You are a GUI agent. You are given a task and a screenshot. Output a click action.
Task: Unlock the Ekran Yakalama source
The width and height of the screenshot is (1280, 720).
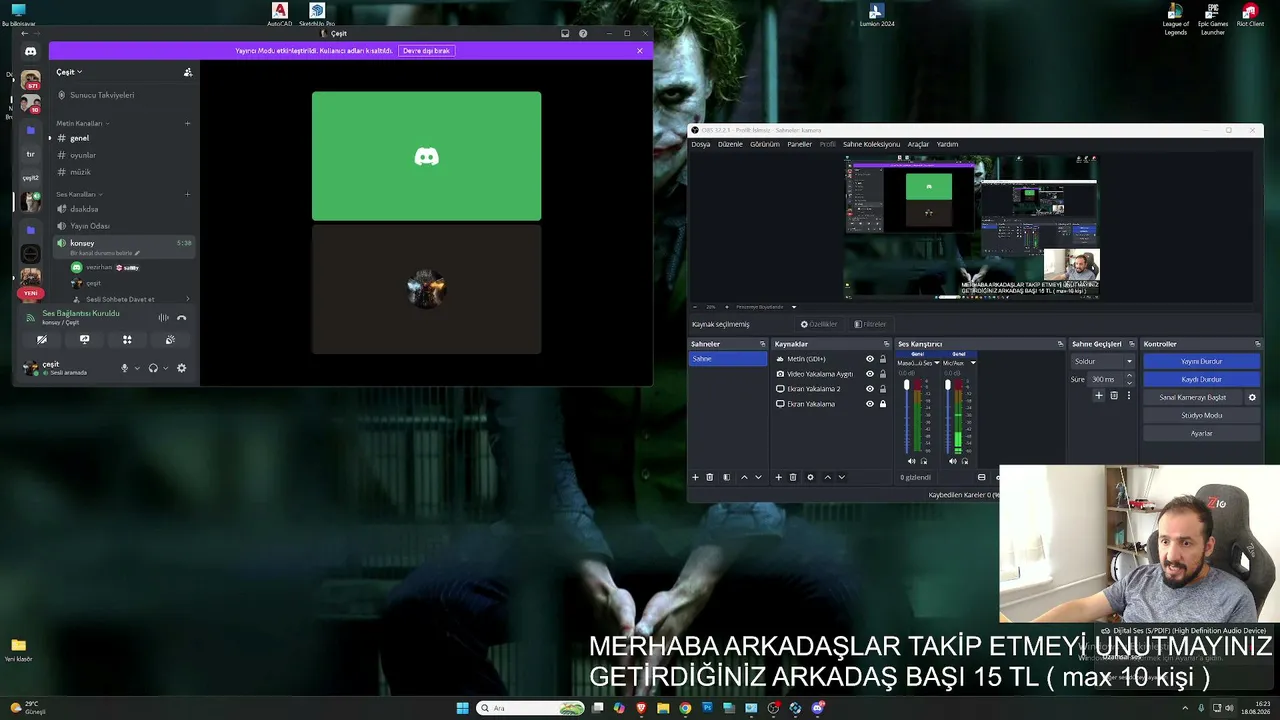click(x=882, y=404)
